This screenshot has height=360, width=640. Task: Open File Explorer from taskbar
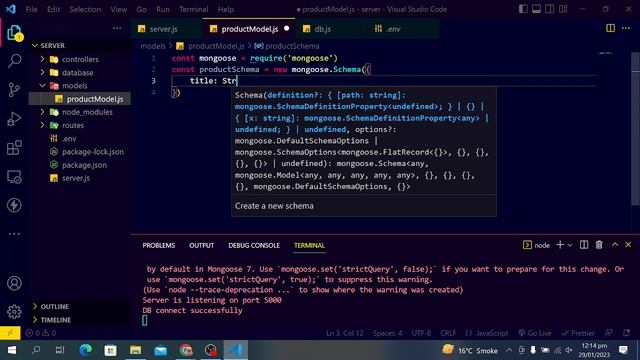(x=136, y=350)
